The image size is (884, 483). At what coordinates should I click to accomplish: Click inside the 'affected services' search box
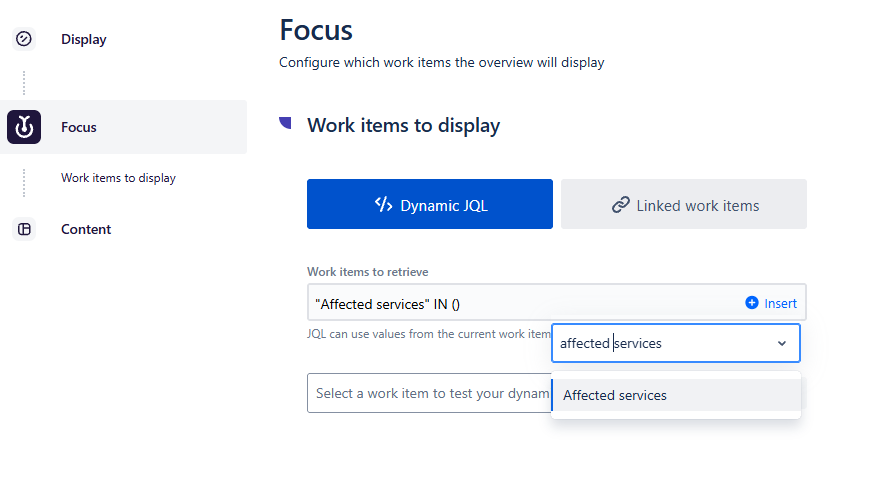660,343
